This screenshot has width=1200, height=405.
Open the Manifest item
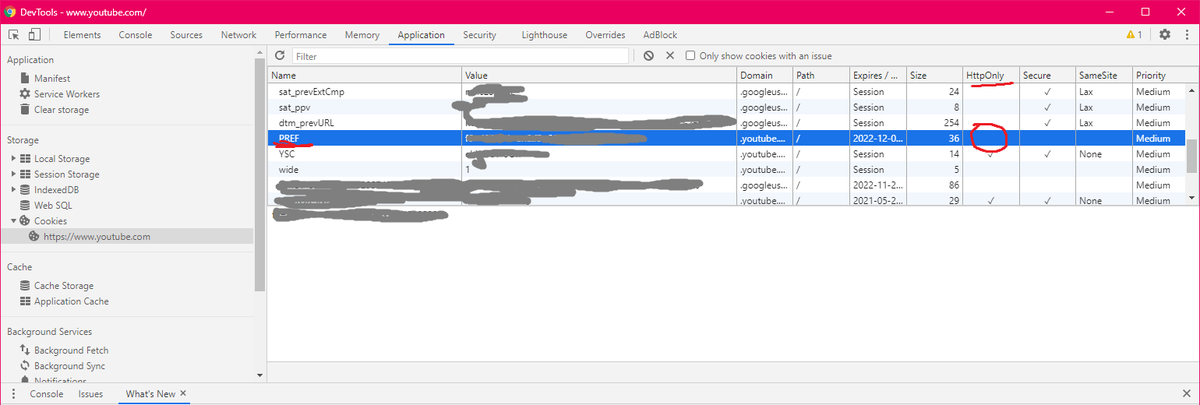point(52,78)
